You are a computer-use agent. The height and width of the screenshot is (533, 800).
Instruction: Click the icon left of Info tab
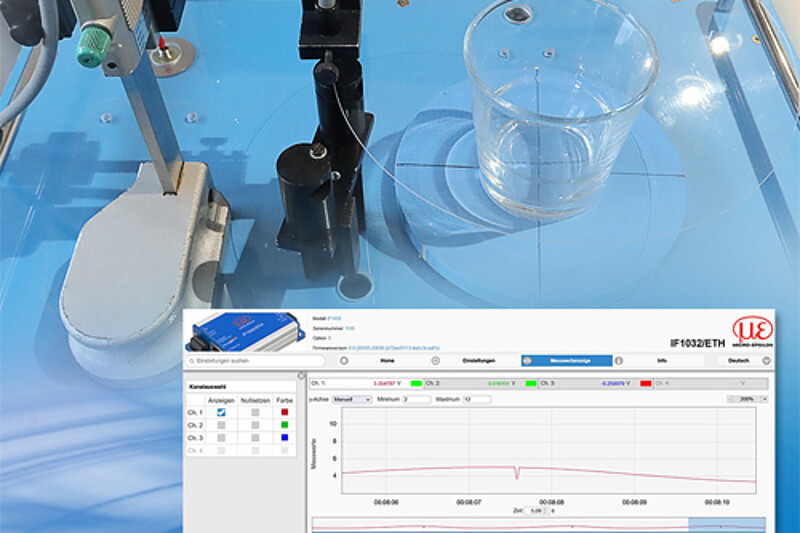618,360
